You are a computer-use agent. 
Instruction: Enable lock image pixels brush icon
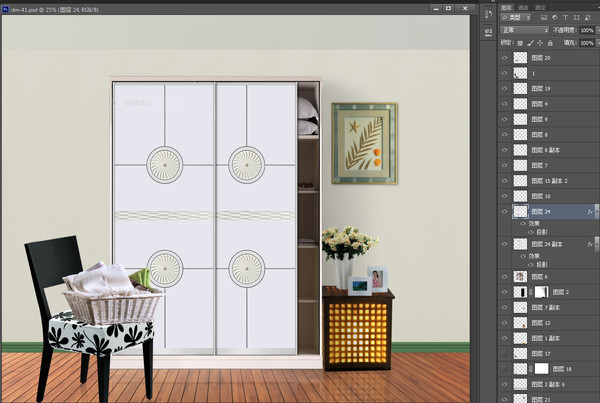[x=530, y=43]
